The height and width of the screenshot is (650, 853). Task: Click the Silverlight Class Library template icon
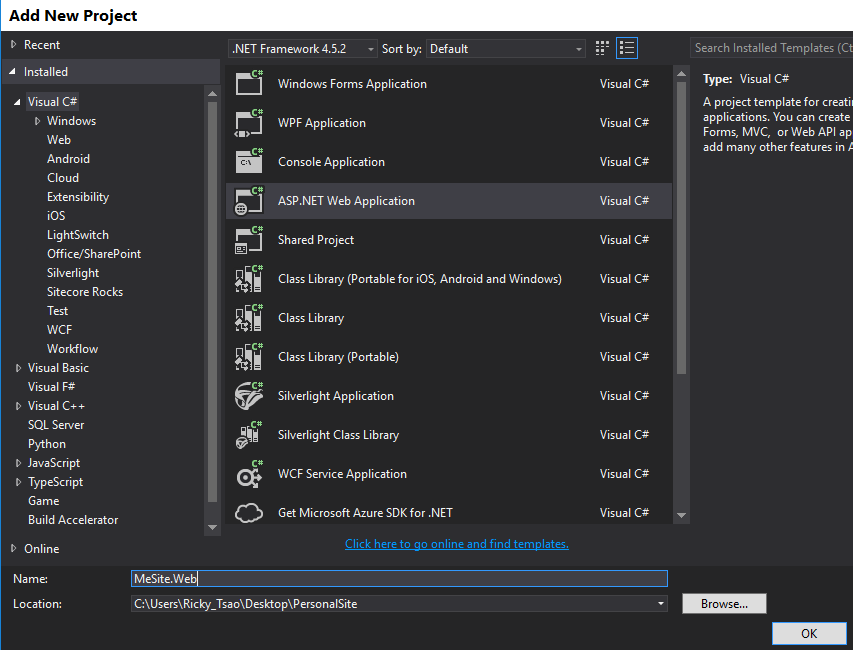coord(249,435)
